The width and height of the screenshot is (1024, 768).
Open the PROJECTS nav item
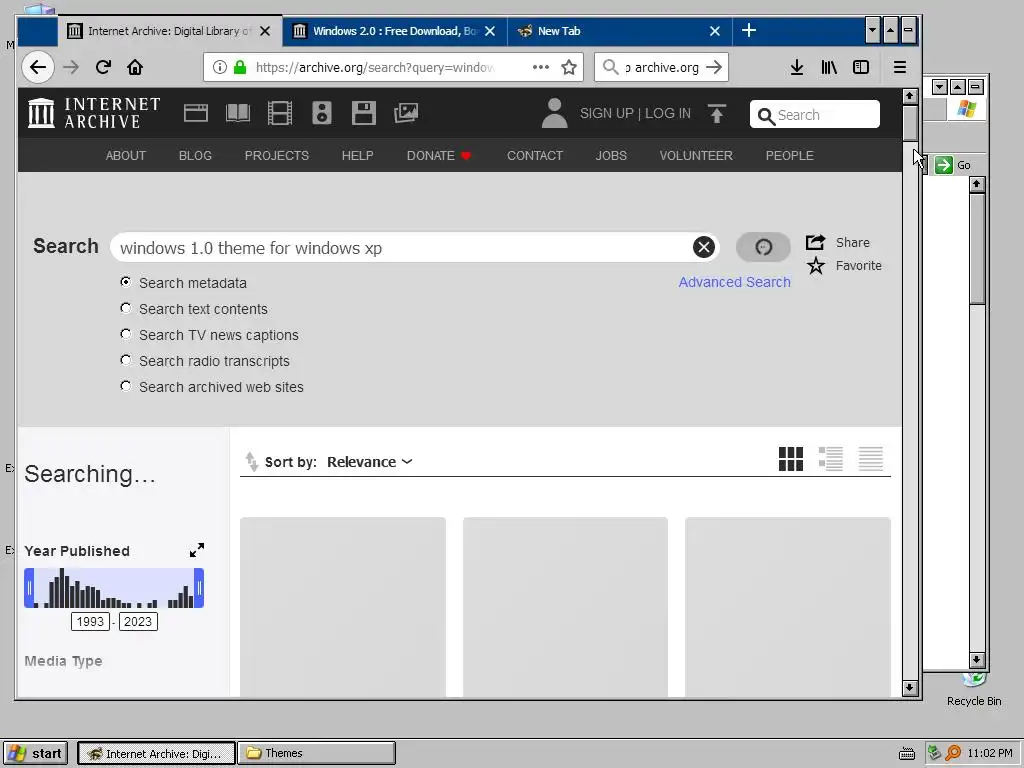276,155
